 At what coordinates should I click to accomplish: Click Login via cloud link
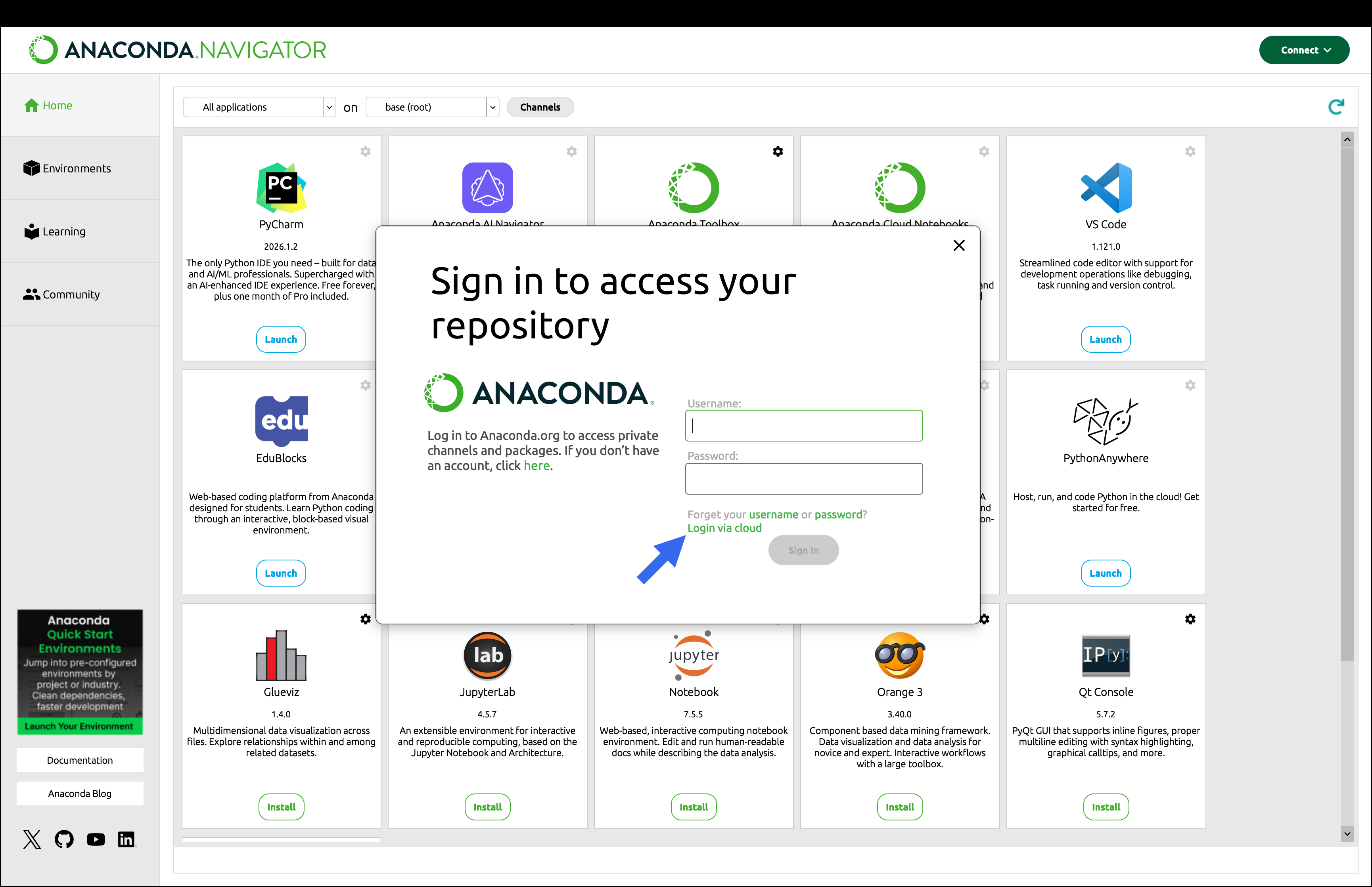pyautogui.click(x=724, y=528)
